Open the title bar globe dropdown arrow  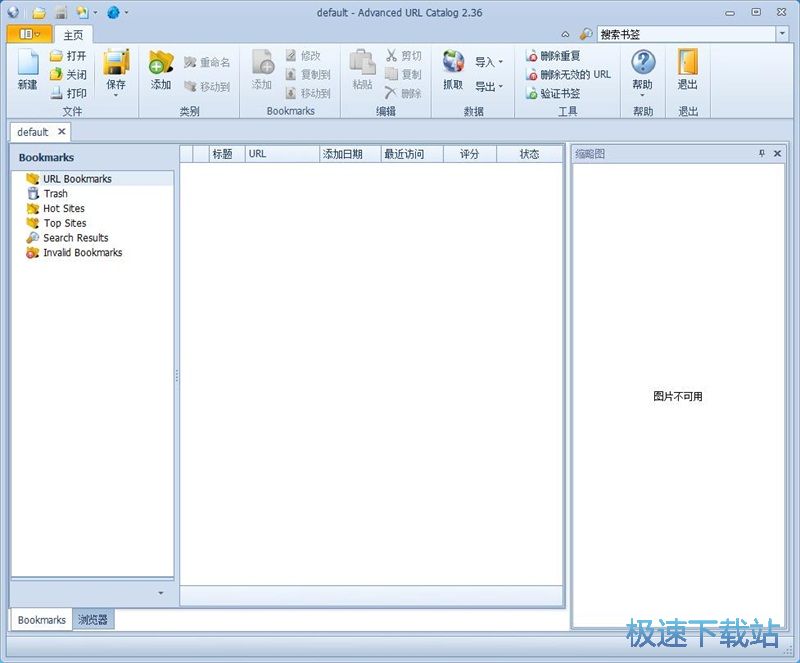click(x=126, y=12)
